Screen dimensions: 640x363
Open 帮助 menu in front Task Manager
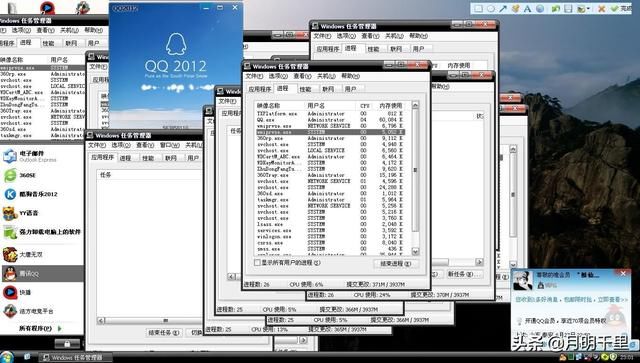[x=350, y=76]
